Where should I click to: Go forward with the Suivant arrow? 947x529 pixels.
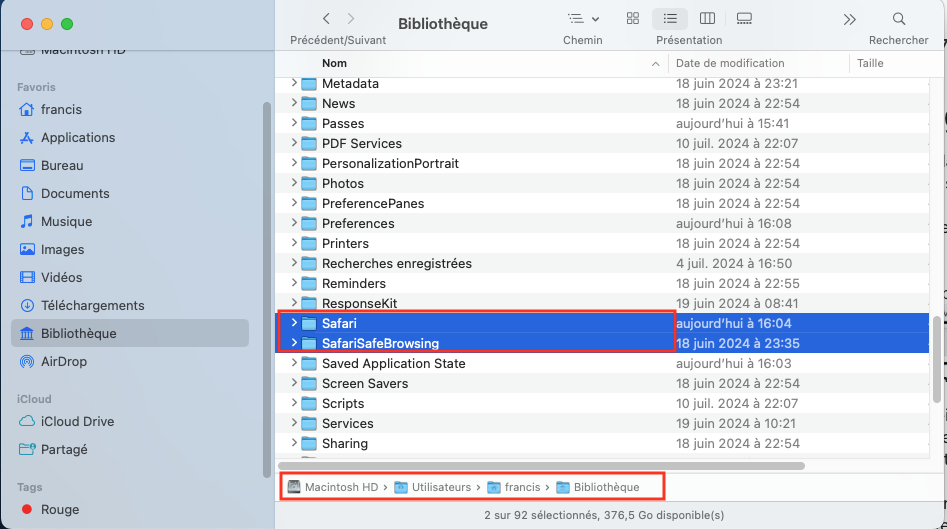[x=351, y=19]
